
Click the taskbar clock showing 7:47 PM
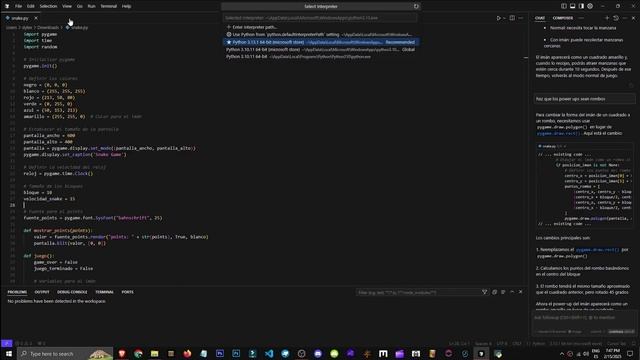pyautogui.click(x=613, y=353)
